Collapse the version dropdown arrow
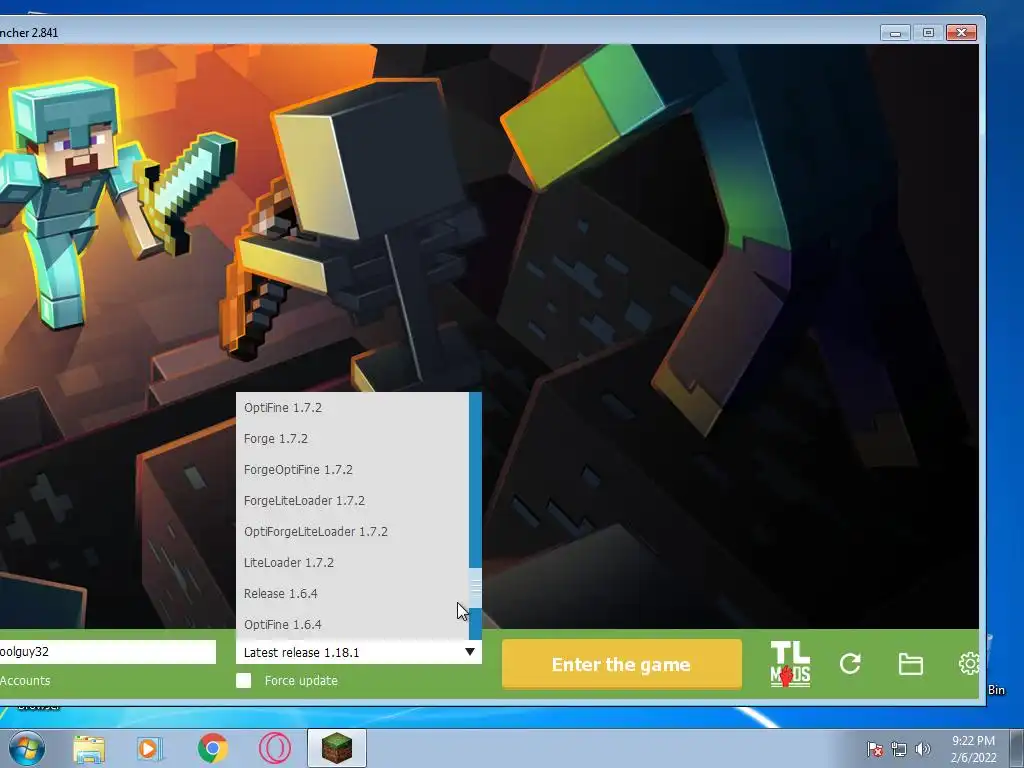The image size is (1024, 768). coord(470,652)
